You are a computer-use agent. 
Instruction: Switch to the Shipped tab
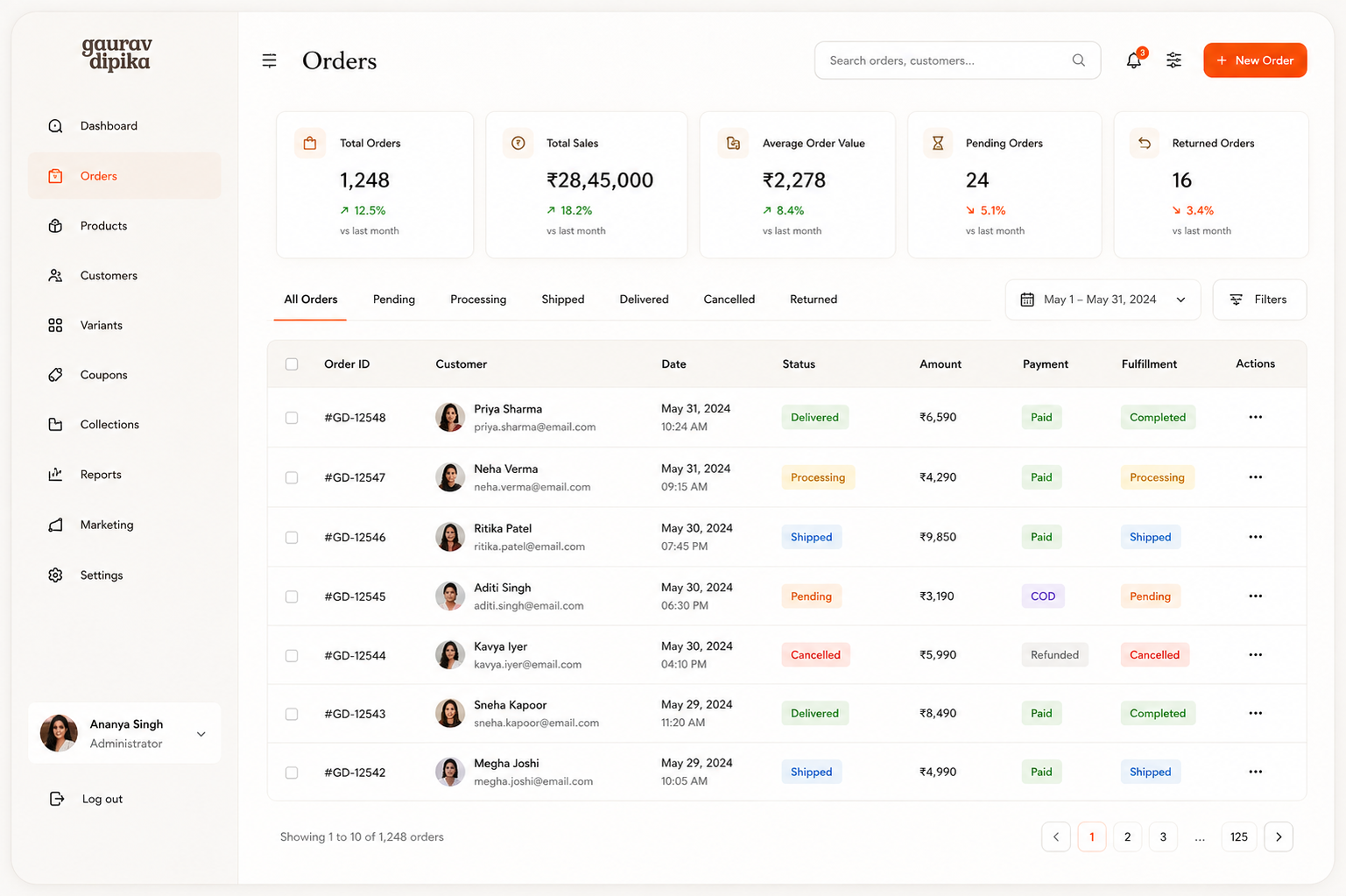[x=563, y=300]
